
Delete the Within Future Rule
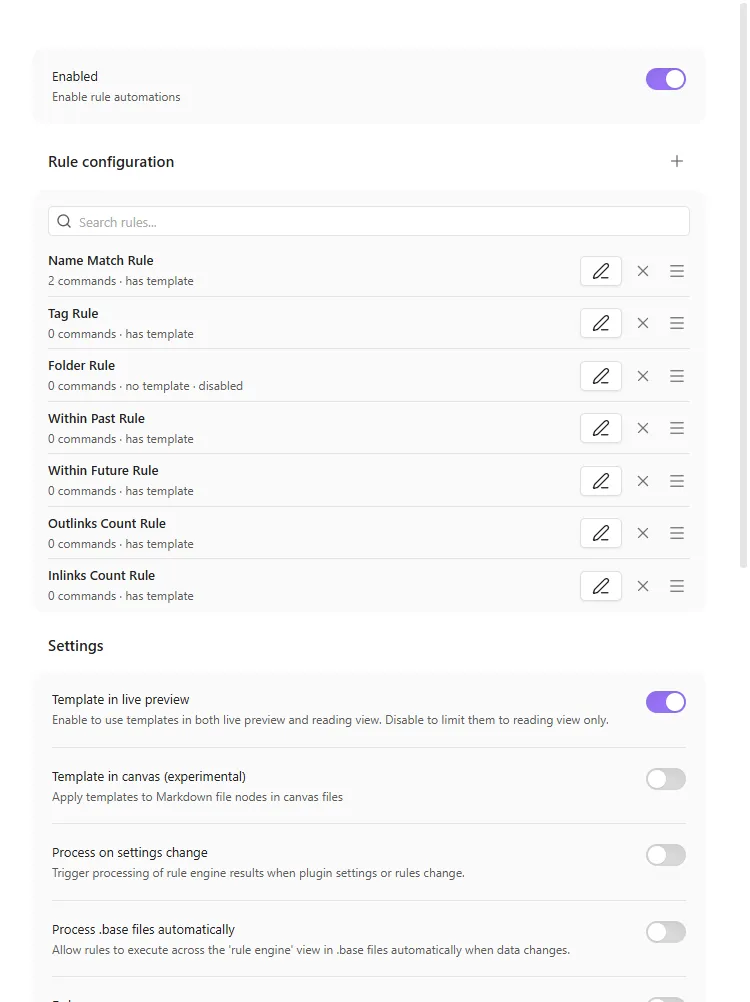pyautogui.click(x=643, y=481)
